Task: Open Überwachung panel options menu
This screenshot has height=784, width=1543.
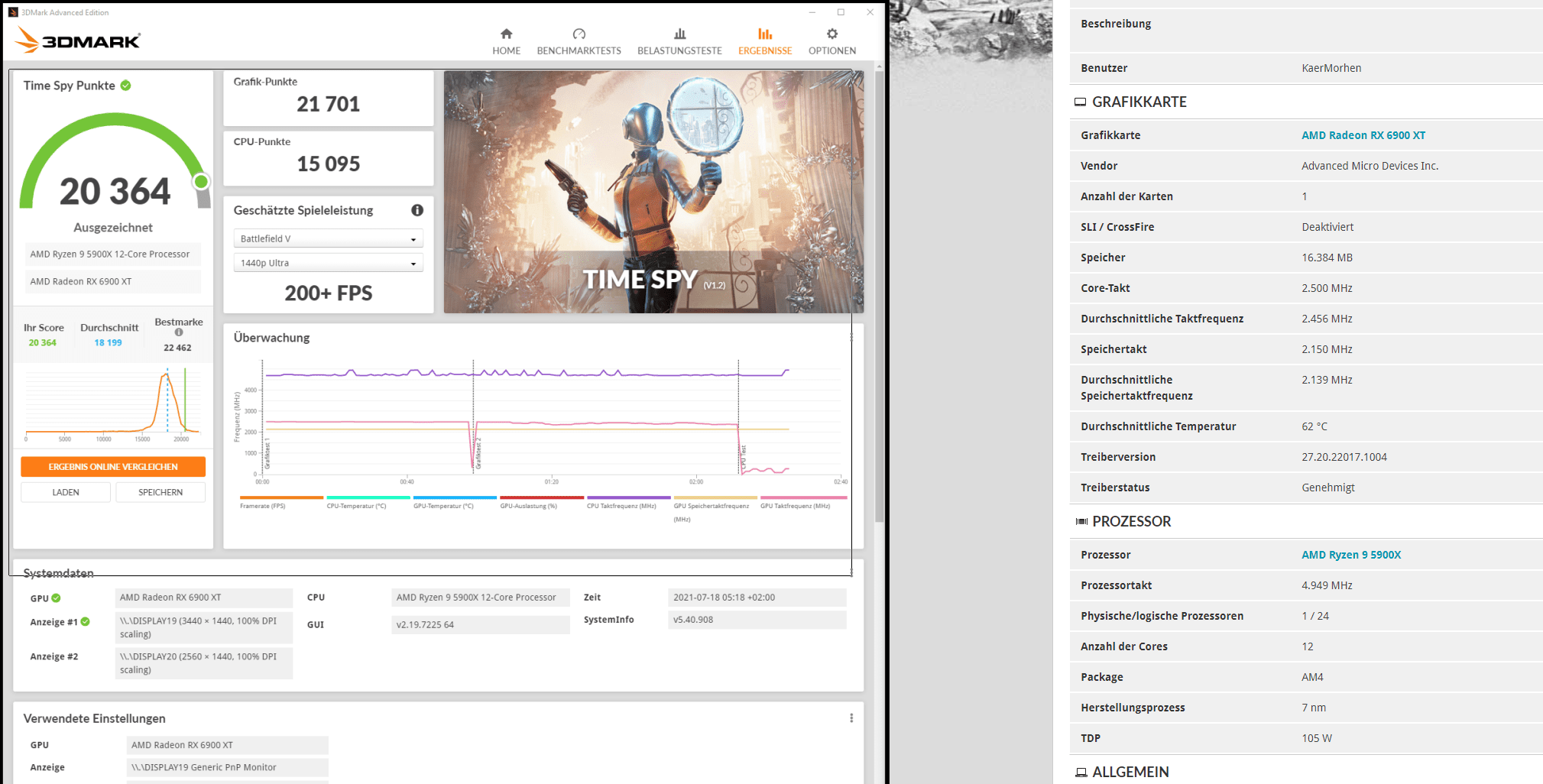Action: click(x=851, y=337)
